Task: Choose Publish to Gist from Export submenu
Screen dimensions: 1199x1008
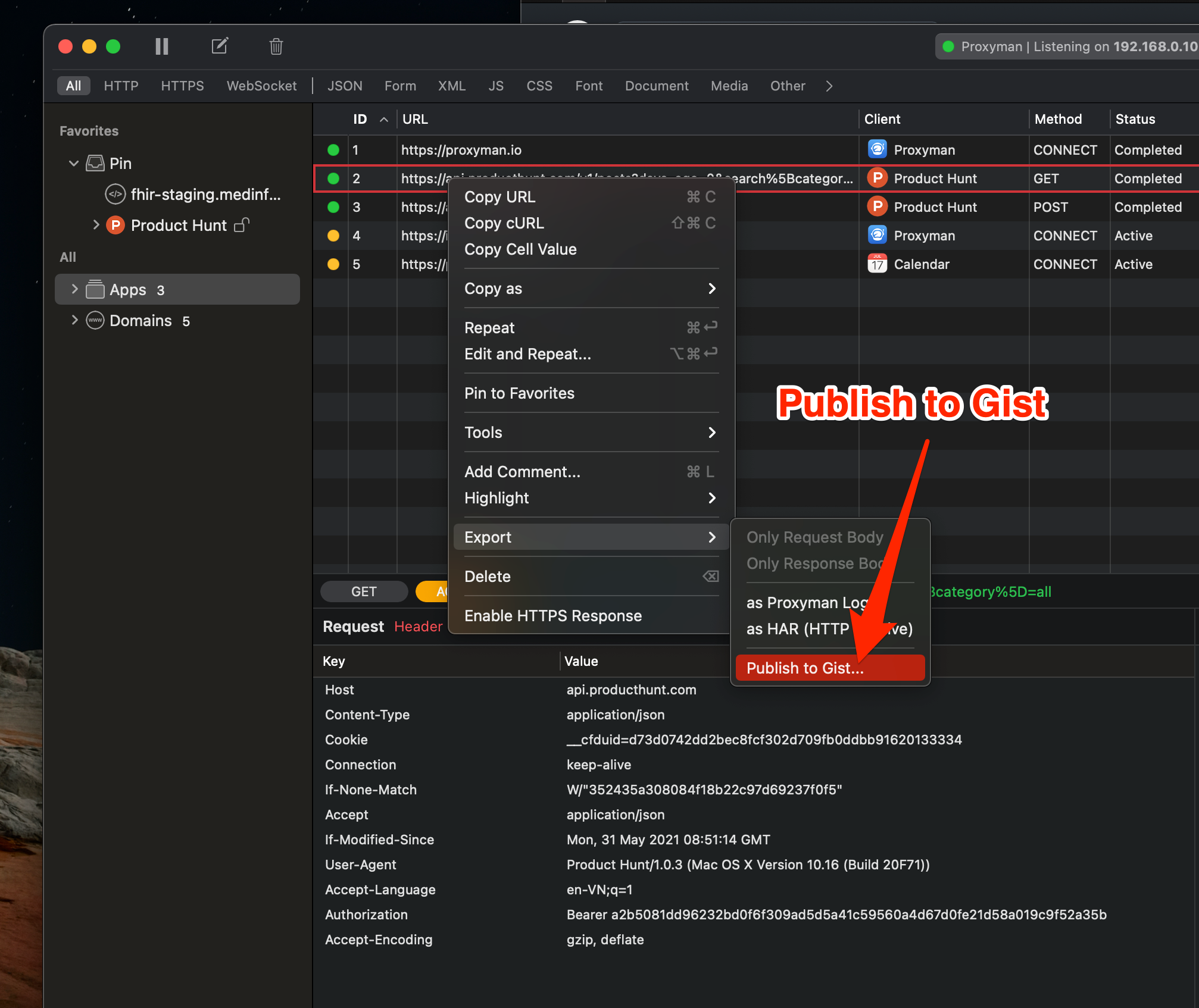Action: 805,668
